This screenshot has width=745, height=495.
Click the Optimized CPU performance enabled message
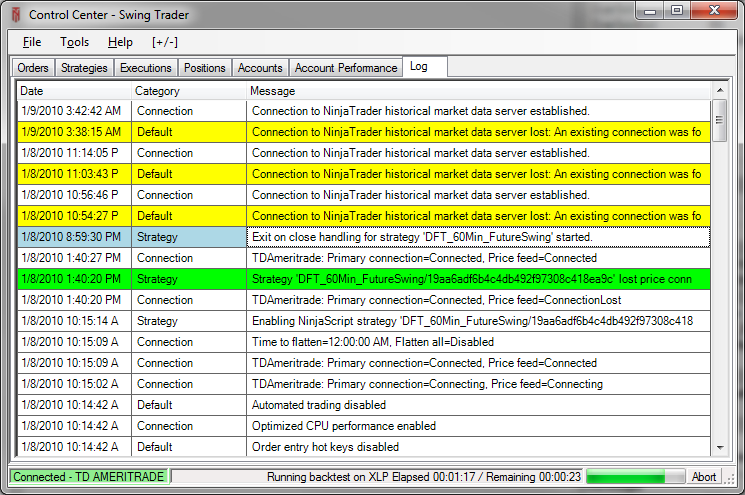point(478,426)
